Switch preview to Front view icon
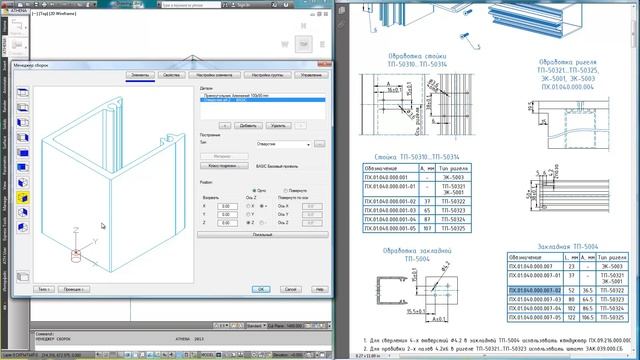 [23, 153]
